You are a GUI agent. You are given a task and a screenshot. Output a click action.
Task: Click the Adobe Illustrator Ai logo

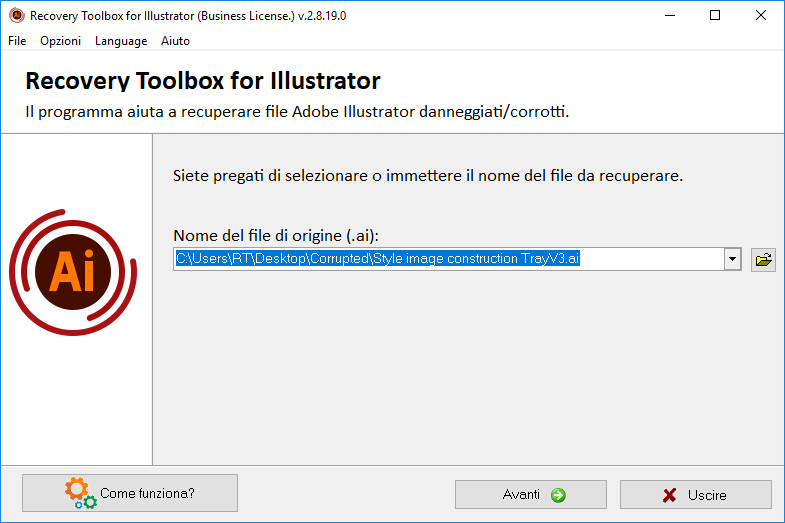(73, 272)
